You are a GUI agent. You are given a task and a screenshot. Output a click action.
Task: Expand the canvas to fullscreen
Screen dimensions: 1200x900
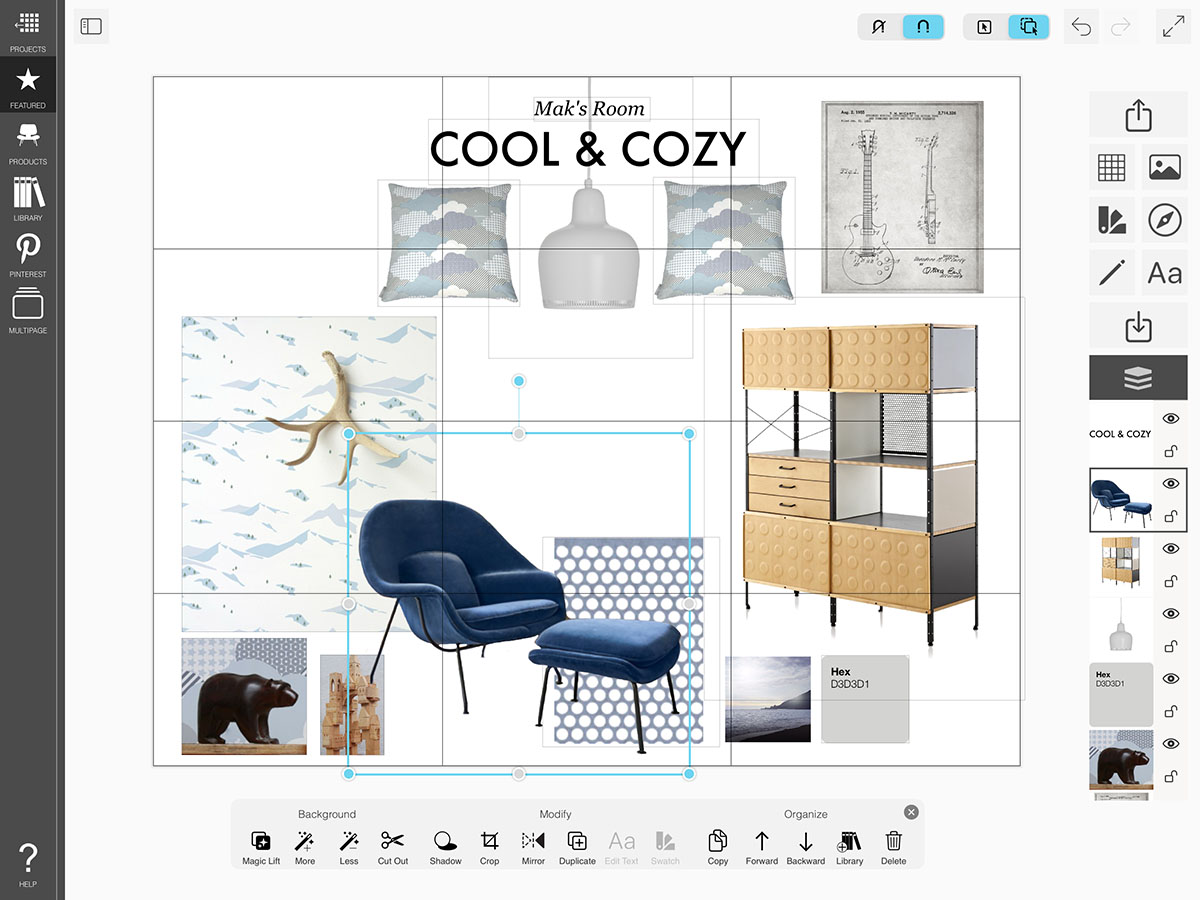pyautogui.click(x=1173, y=27)
